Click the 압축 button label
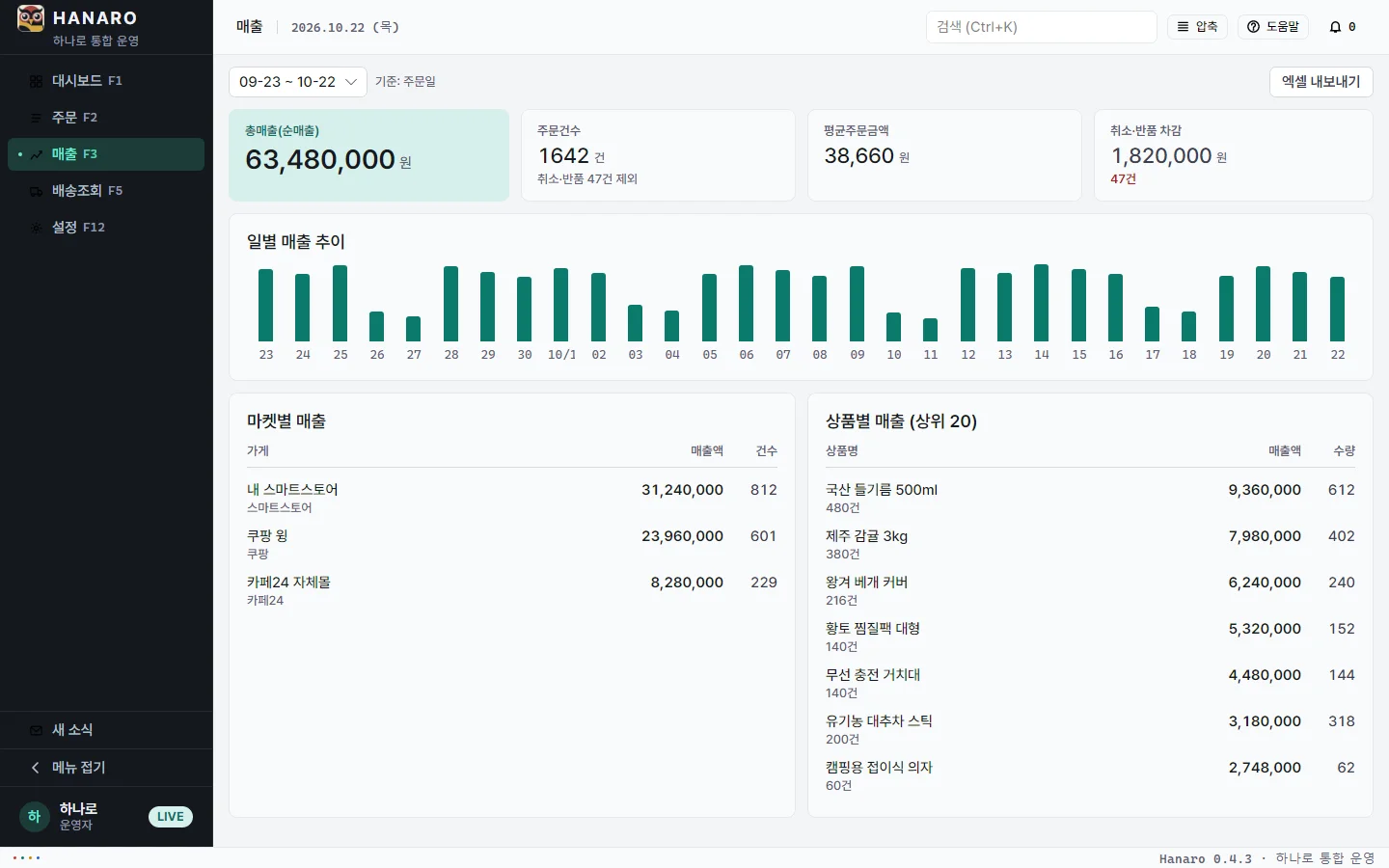Image resolution: width=1389 pixels, height=868 pixels. 1207,27
